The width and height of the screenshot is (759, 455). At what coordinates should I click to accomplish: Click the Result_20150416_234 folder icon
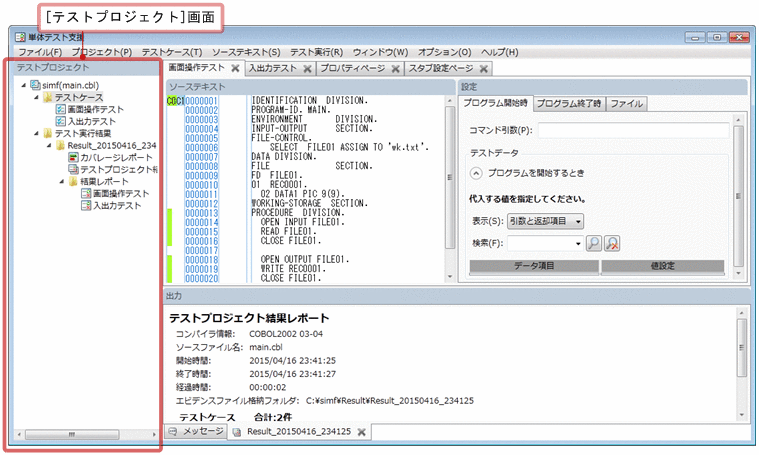(61, 145)
